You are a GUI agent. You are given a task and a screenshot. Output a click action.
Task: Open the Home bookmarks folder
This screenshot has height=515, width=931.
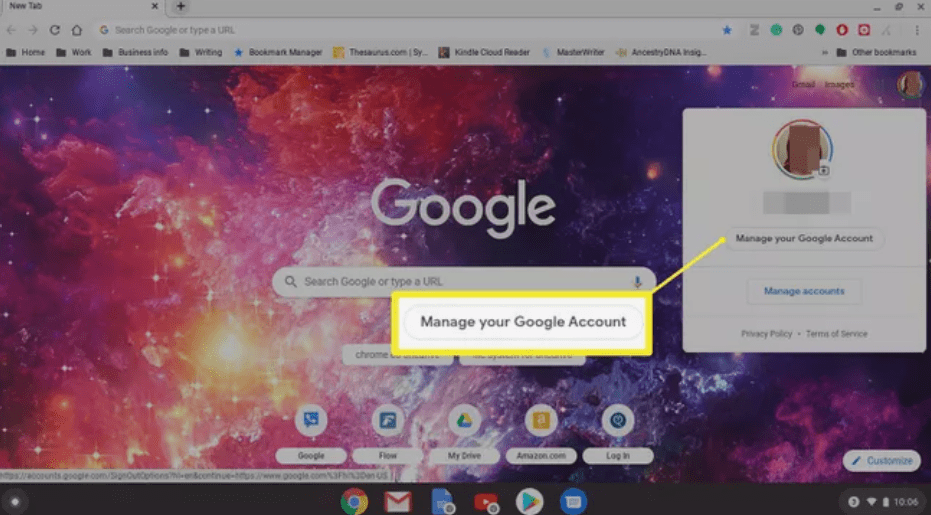point(26,52)
